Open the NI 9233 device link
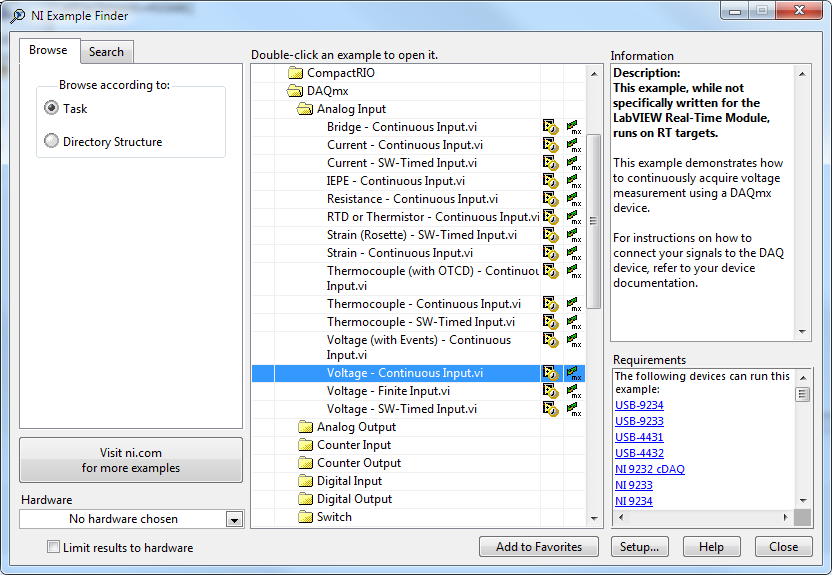832x575 pixels. [x=634, y=485]
